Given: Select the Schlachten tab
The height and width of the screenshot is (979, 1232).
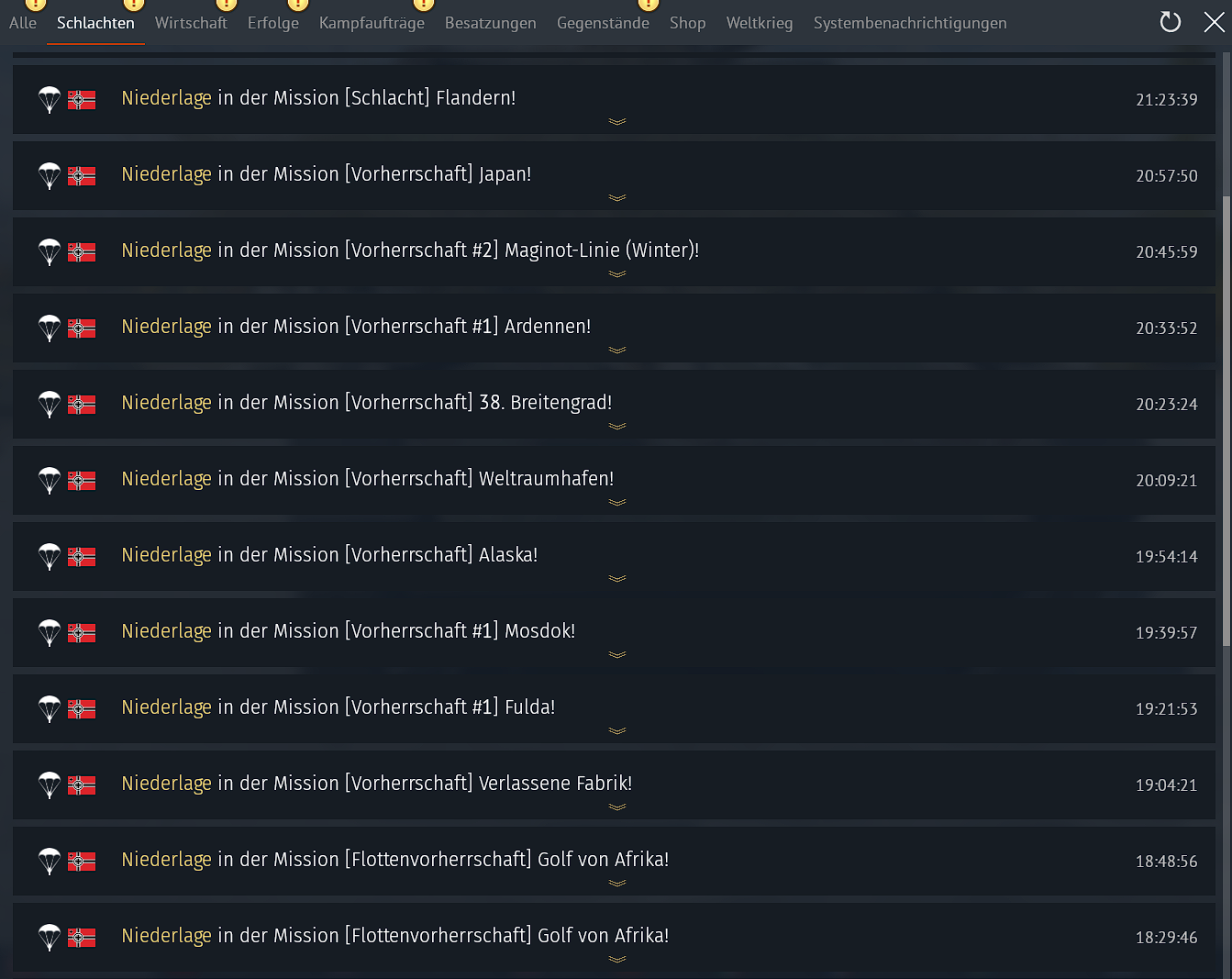Looking at the screenshot, I should [x=95, y=23].
